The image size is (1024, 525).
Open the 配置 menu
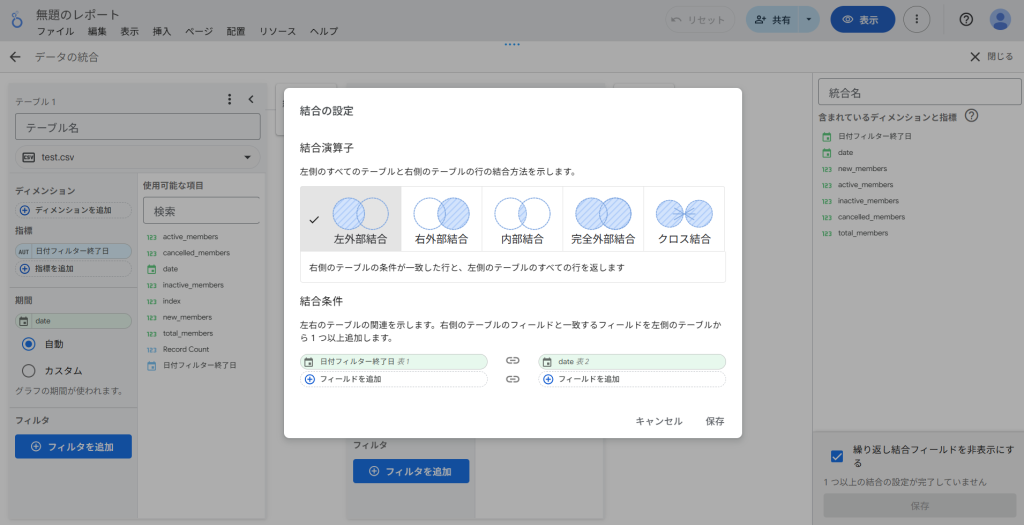[x=236, y=31]
